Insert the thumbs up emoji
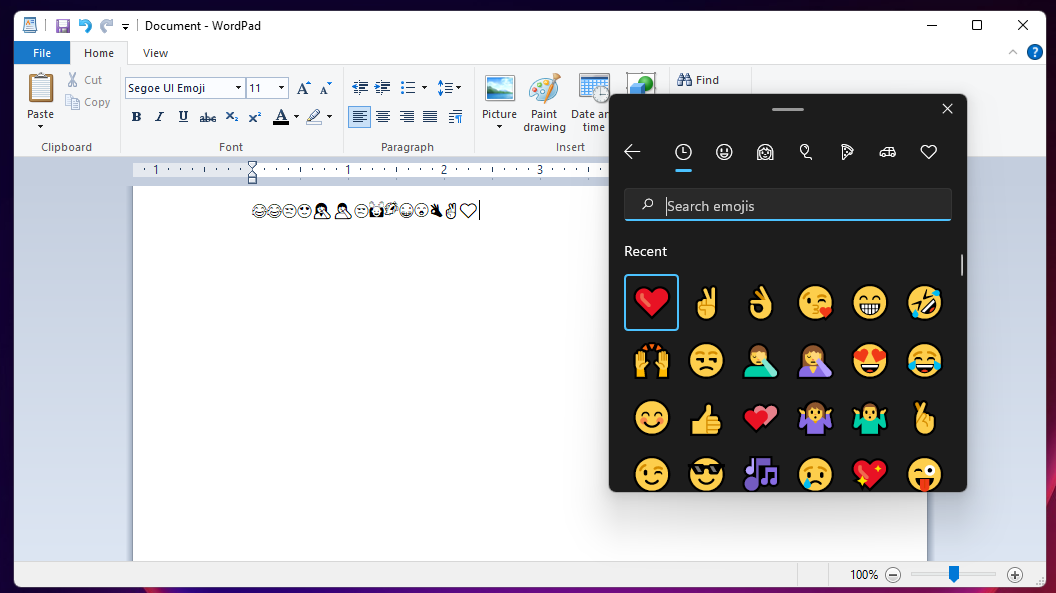 coord(706,418)
